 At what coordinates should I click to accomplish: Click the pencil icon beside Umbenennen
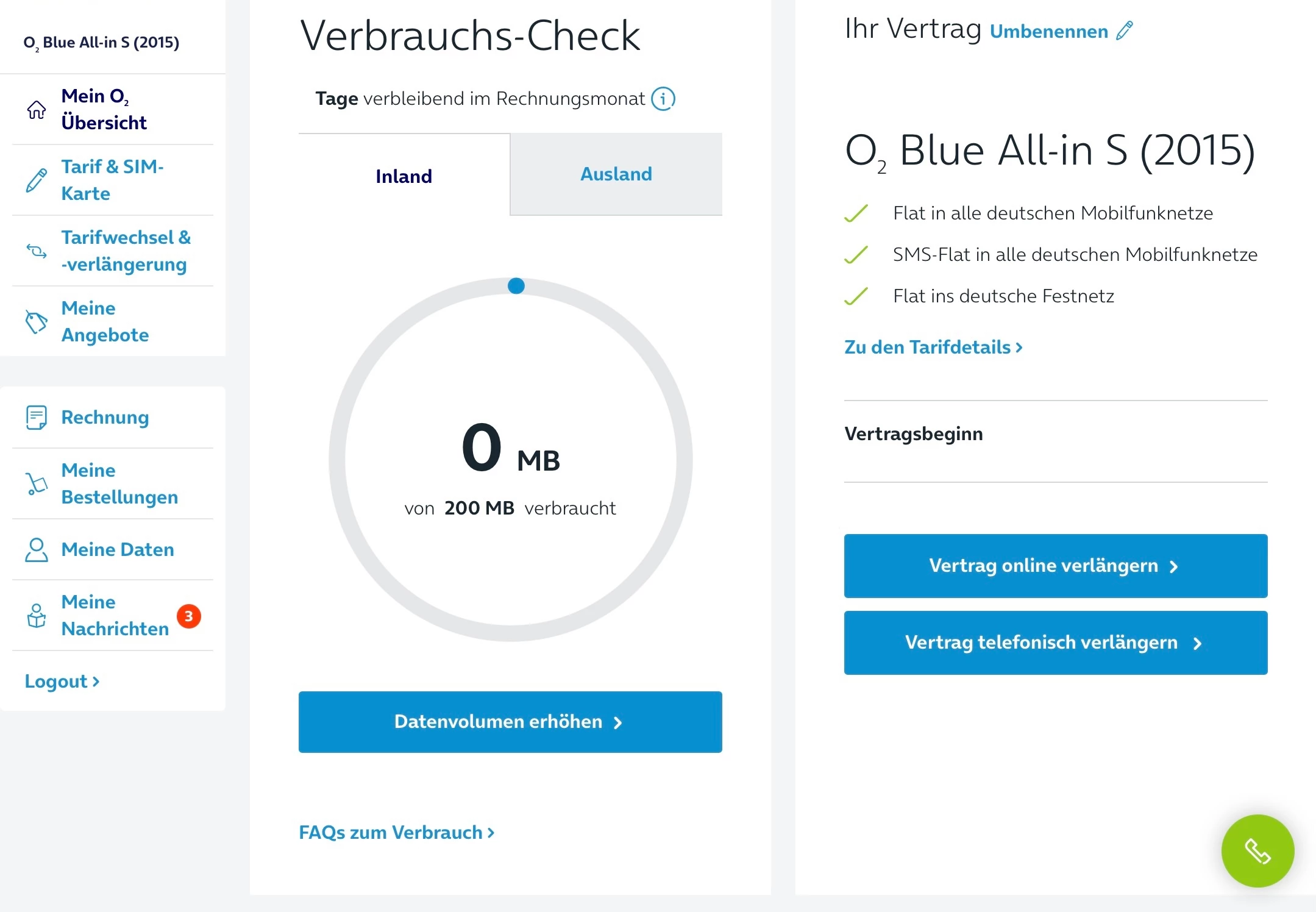tap(1125, 30)
